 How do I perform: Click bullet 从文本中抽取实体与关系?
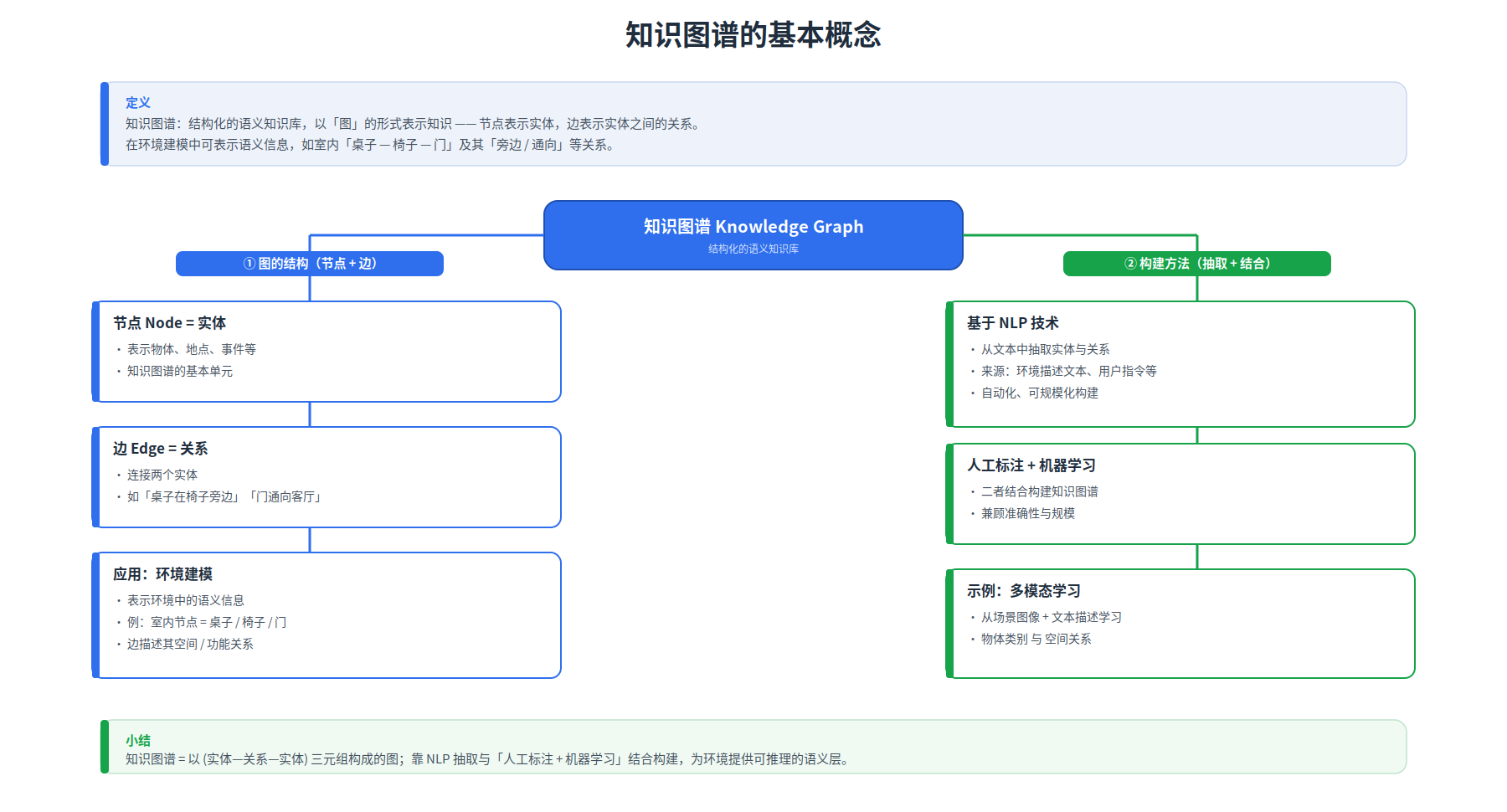click(1046, 349)
